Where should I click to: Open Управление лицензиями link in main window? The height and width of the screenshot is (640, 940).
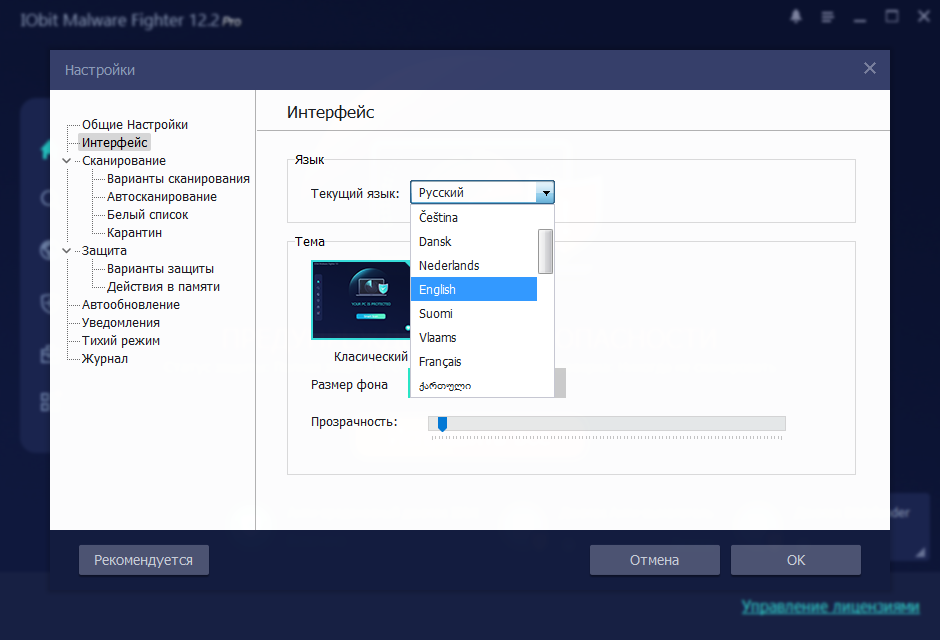pyautogui.click(x=830, y=606)
